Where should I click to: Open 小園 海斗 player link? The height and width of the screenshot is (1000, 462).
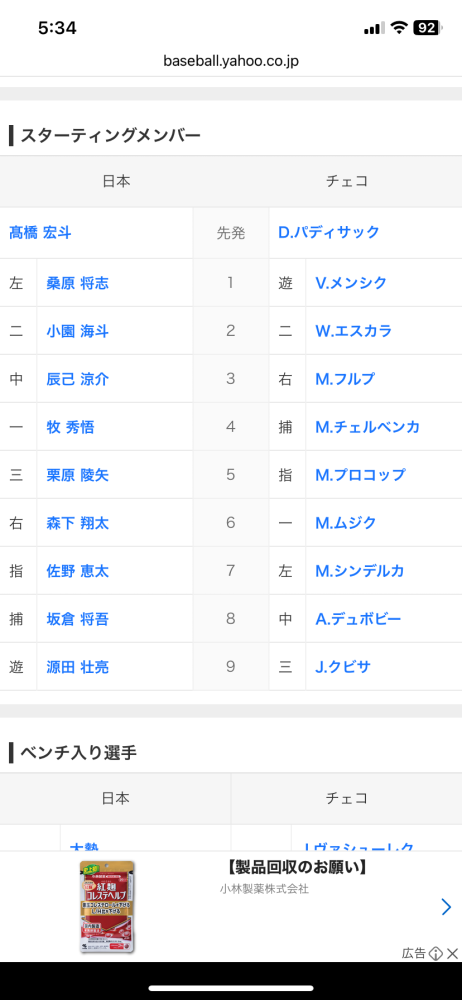[x=77, y=331]
